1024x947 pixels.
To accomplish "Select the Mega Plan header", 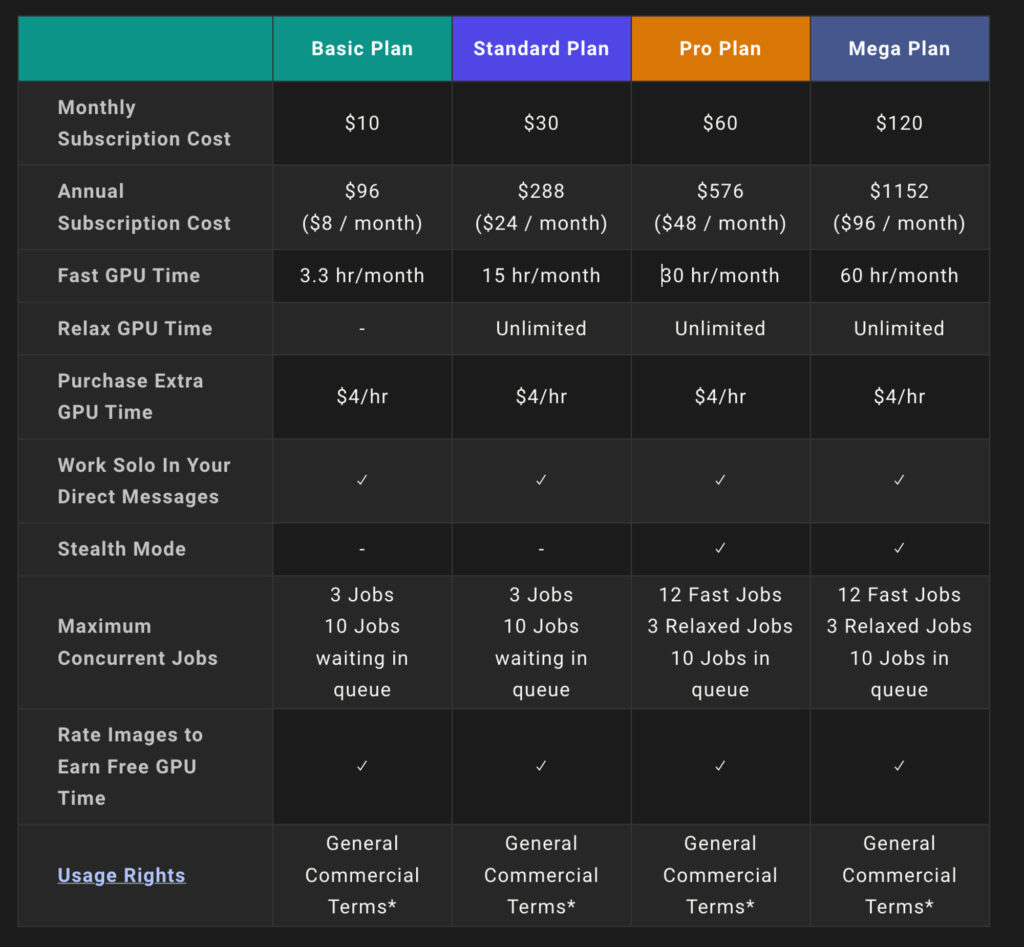I will tap(899, 48).
